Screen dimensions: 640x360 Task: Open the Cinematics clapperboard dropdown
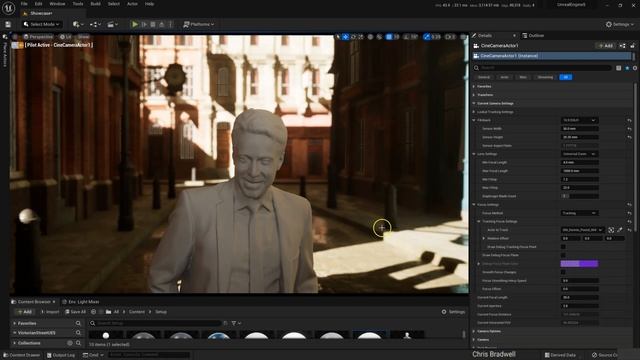click(113, 24)
